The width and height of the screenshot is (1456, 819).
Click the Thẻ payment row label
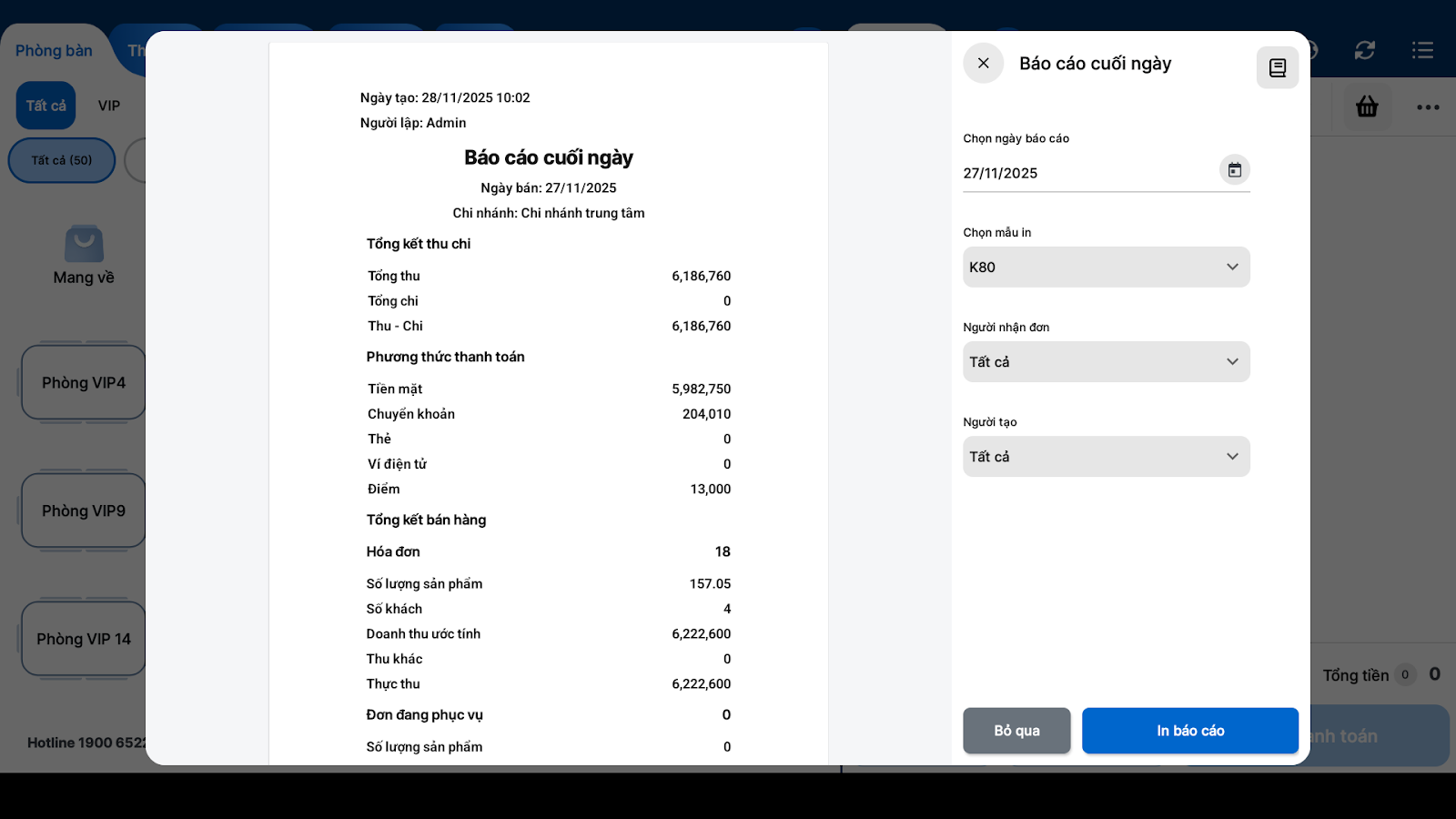(379, 439)
